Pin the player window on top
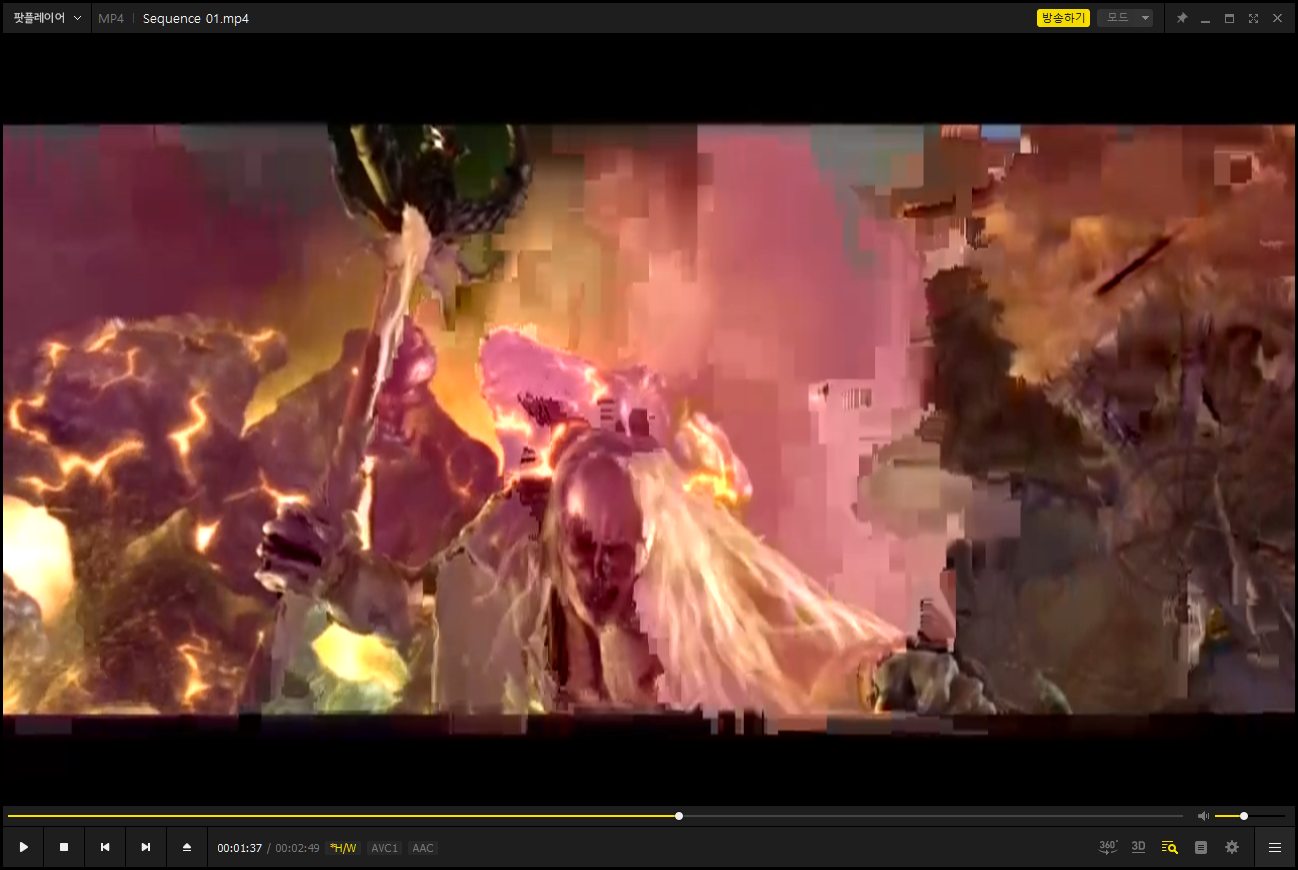 pyautogui.click(x=1181, y=18)
